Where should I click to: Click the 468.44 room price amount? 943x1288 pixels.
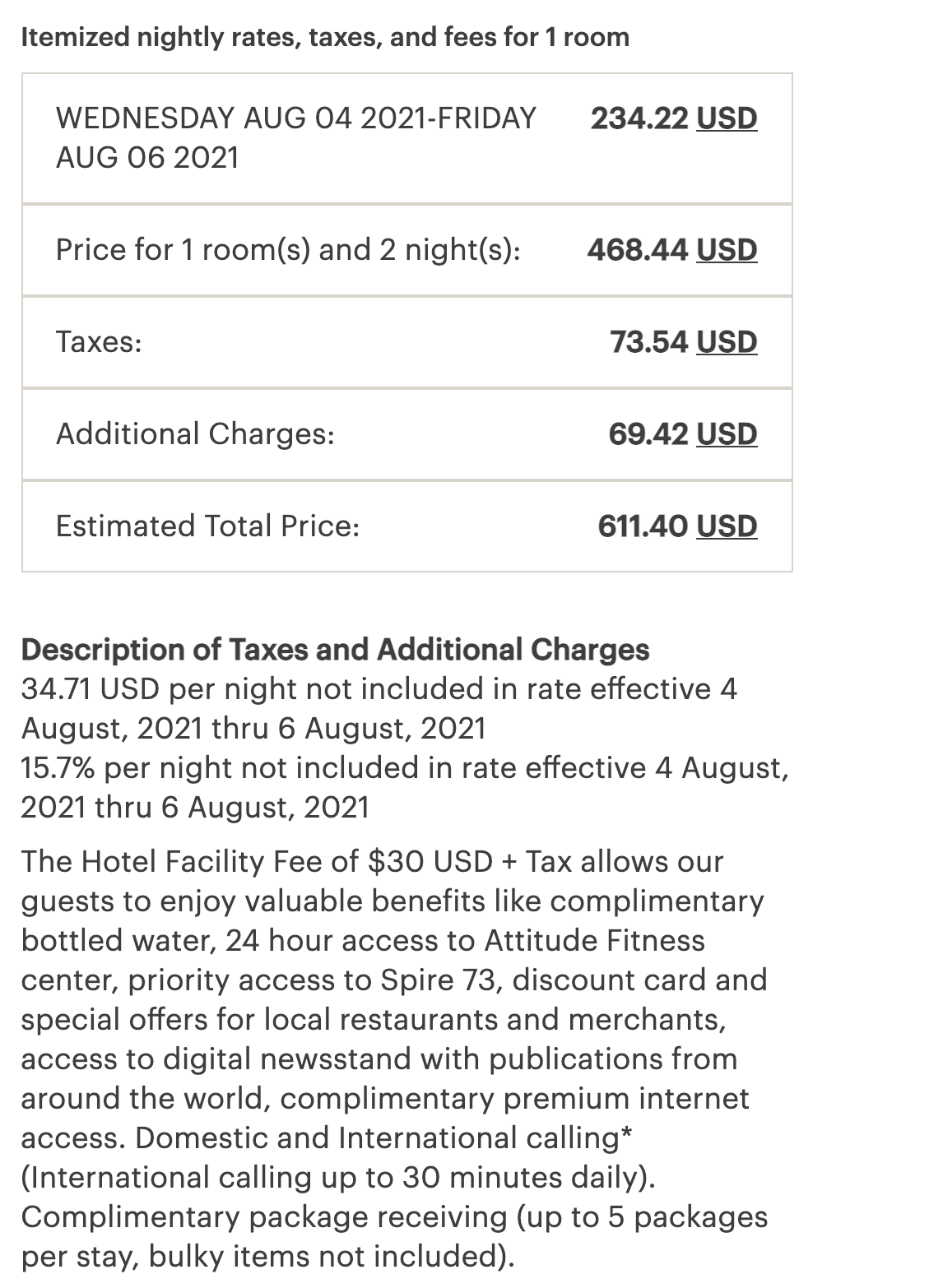coord(638,250)
